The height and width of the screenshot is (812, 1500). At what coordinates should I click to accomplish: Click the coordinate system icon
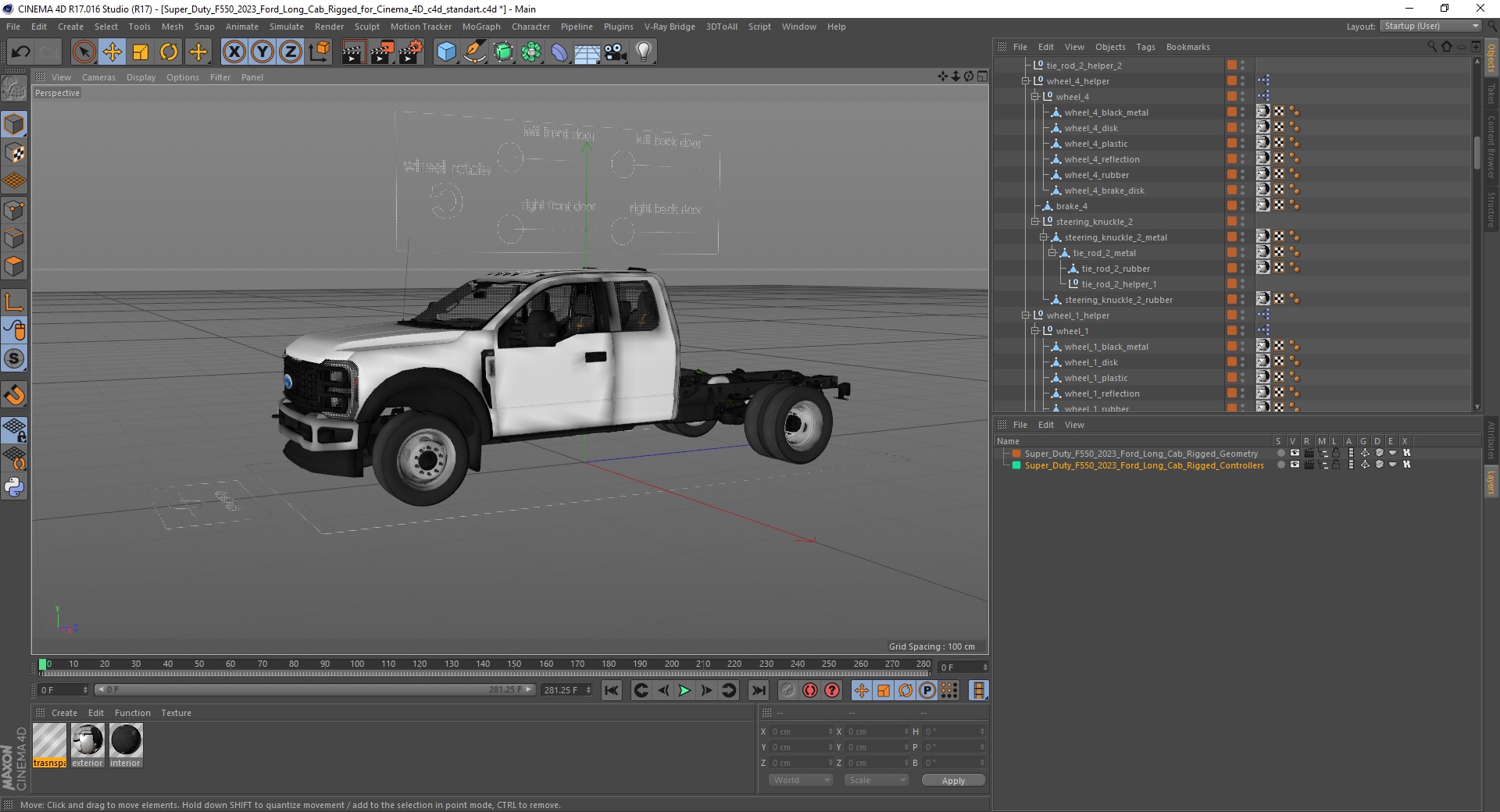[319, 52]
